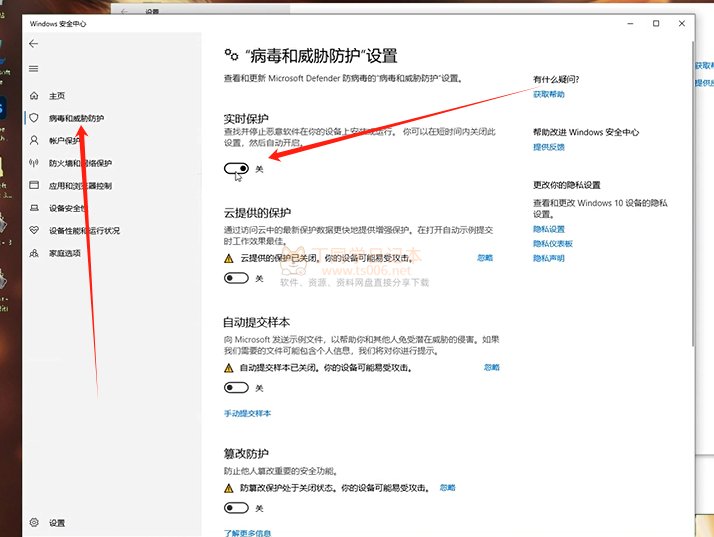The height and width of the screenshot is (537, 714).
Task: Open the hamburger navigation menu
Action: point(33,69)
